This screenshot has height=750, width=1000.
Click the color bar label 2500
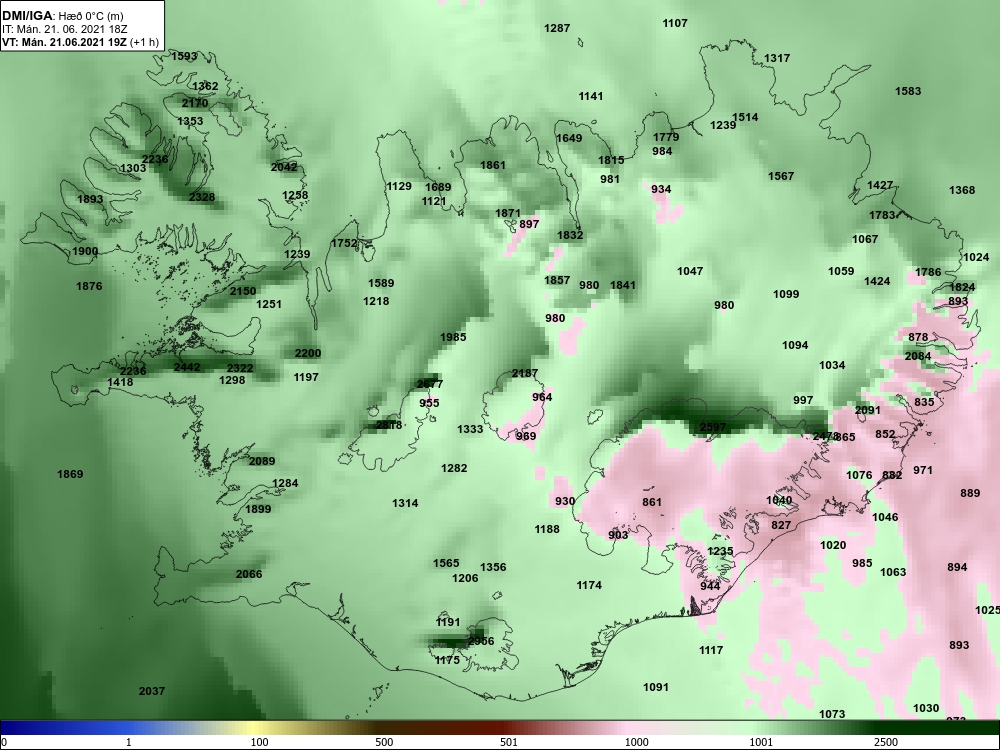886,742
